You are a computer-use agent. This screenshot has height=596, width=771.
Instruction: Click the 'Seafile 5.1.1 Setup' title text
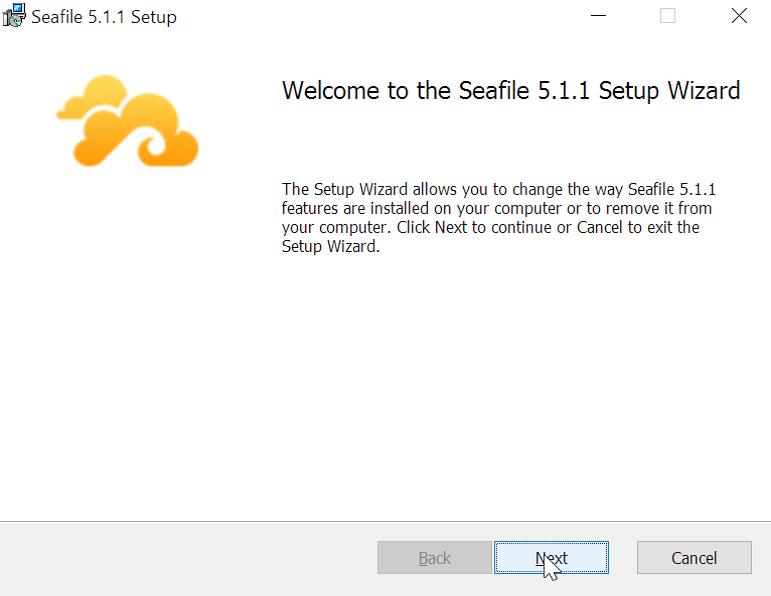[x=104, y=17]
